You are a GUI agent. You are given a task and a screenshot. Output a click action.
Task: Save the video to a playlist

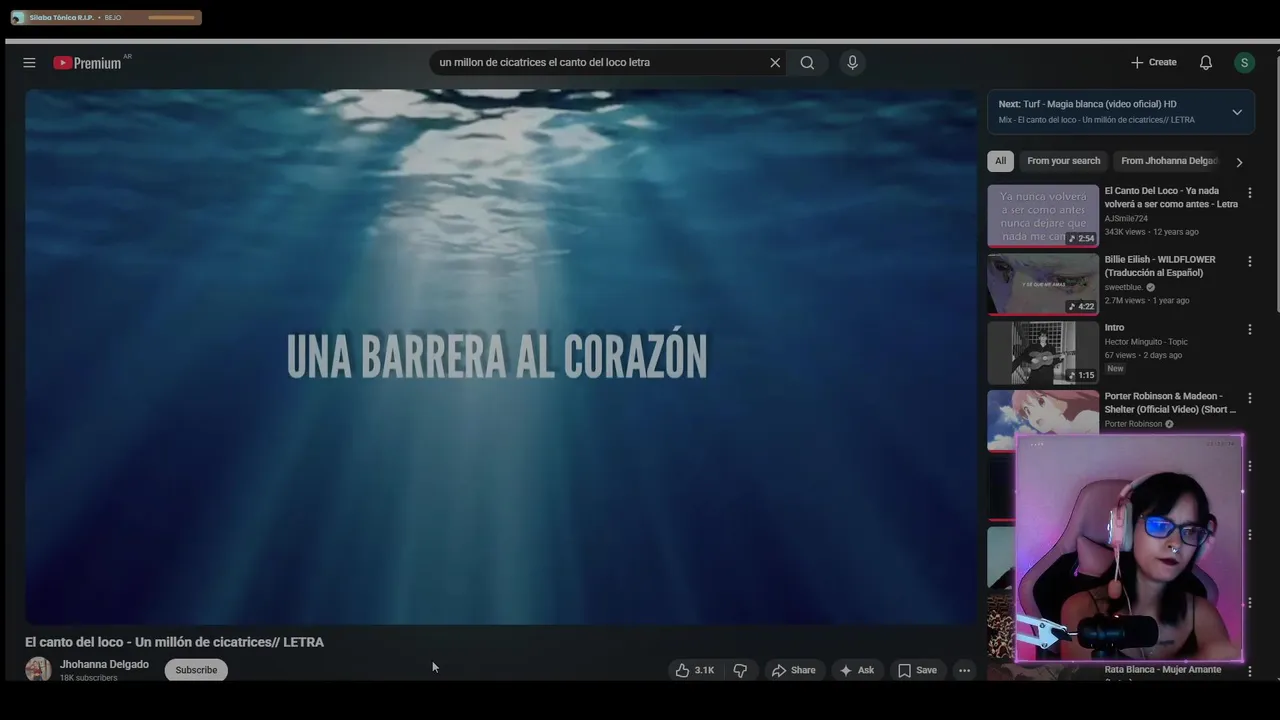pyautogui.click(x=917, y=670)
